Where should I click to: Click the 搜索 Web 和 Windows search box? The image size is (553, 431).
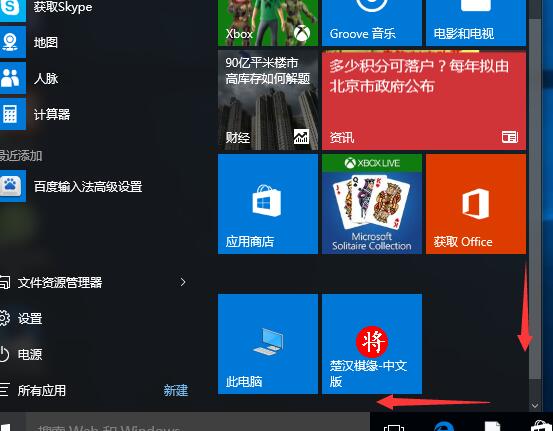198,422
